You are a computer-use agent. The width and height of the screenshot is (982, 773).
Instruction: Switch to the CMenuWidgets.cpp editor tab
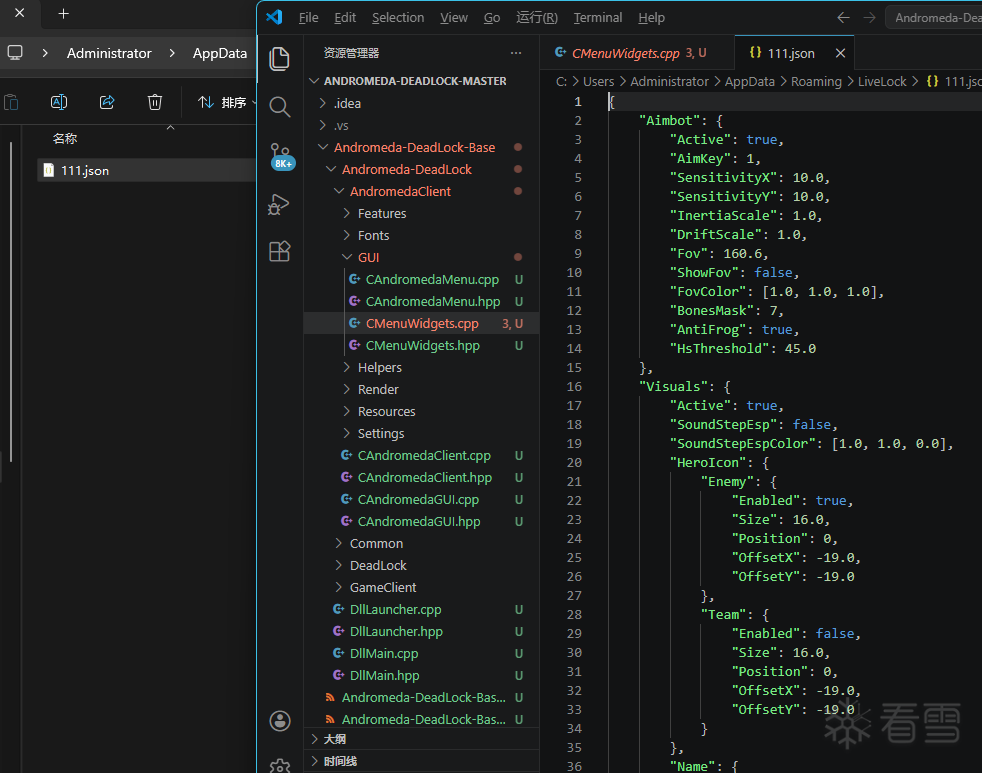637,53
